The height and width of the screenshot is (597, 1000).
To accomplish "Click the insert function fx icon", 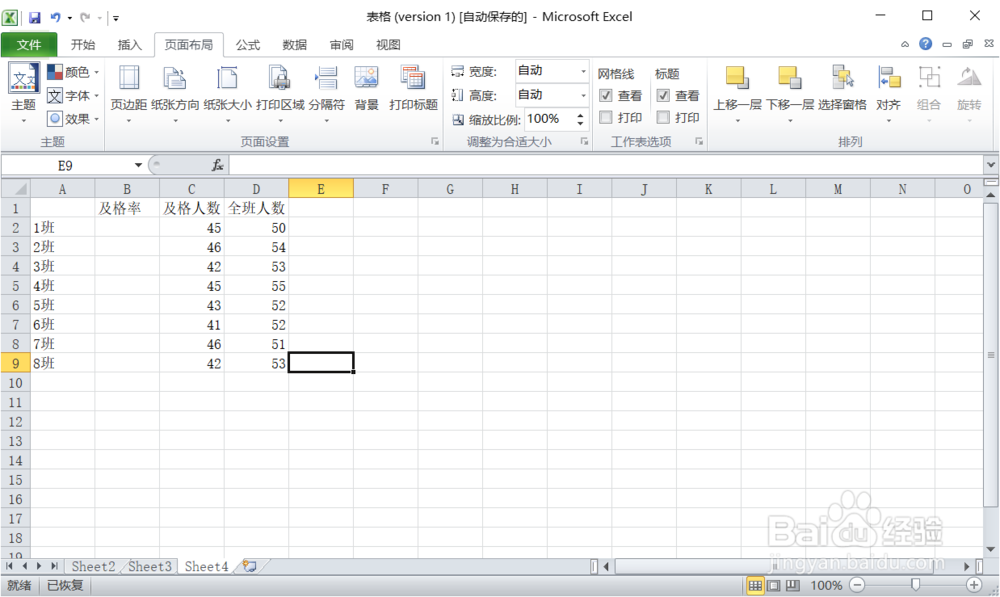I will click(x=217, y=165).
